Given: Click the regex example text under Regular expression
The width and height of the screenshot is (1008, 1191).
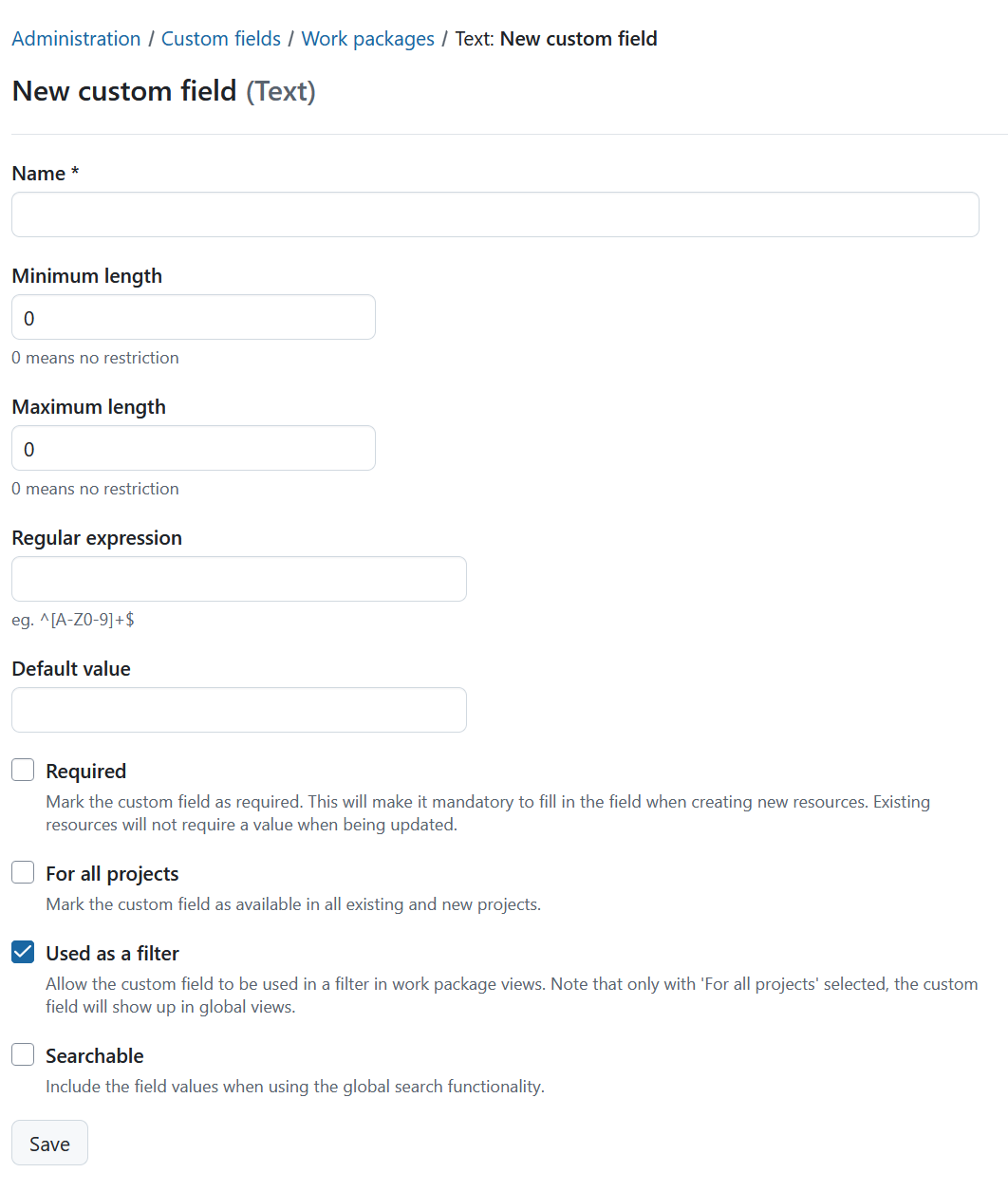Looking at the screenshot, I should pos(73,619).
